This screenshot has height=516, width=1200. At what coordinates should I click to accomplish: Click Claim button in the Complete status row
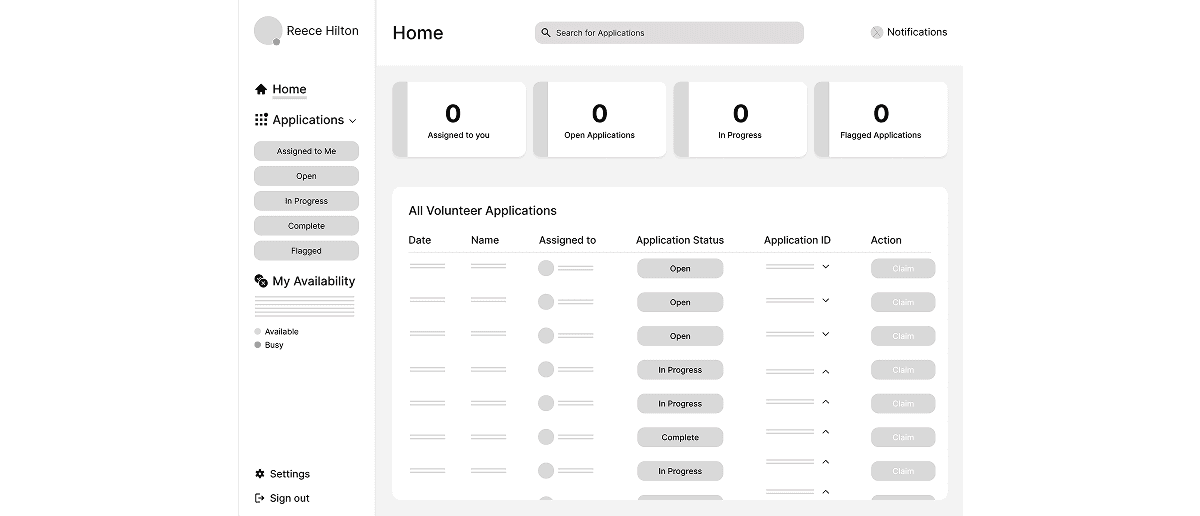pos(903,437)
